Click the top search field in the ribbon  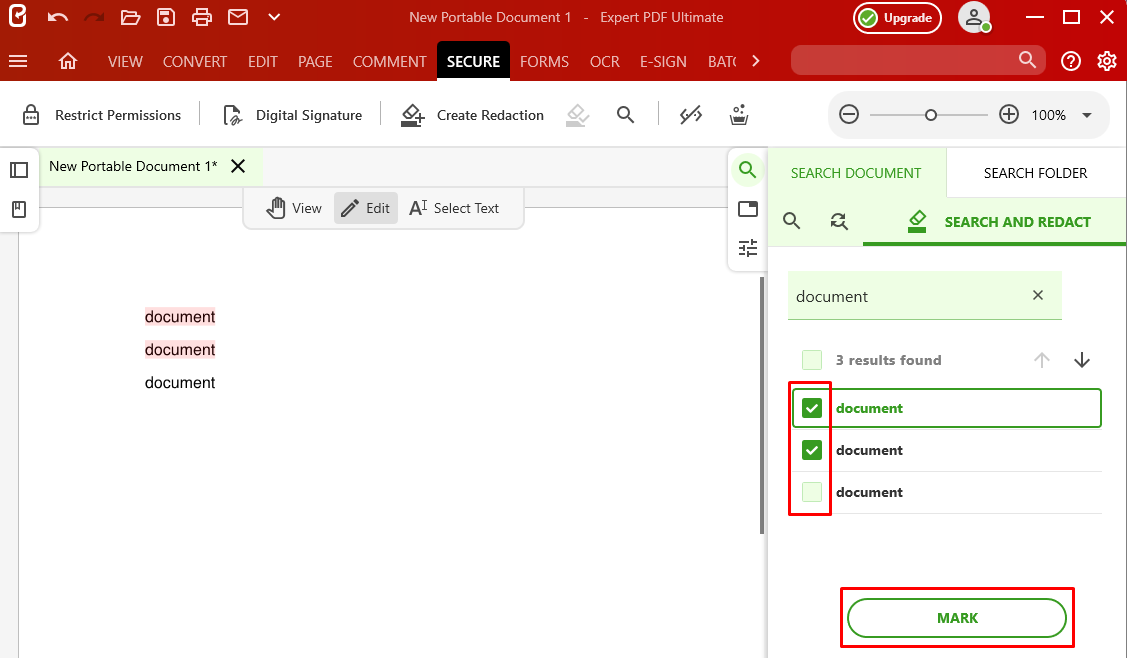[x=918, y=60]
